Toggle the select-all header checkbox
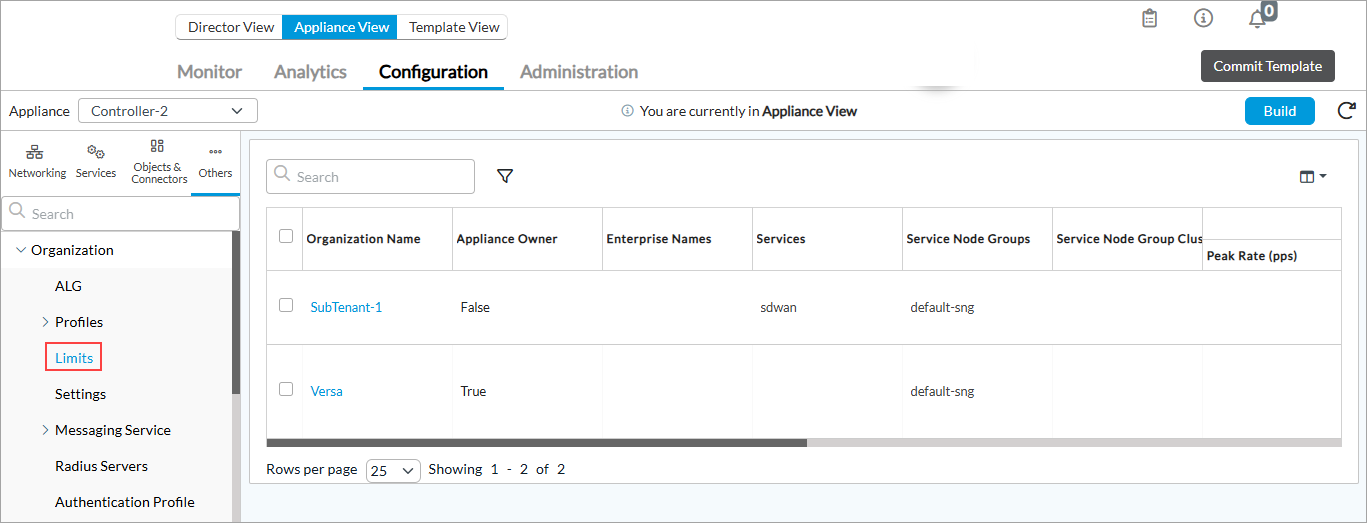Viewport: 1367px width, 523px height. pos(286,237)
